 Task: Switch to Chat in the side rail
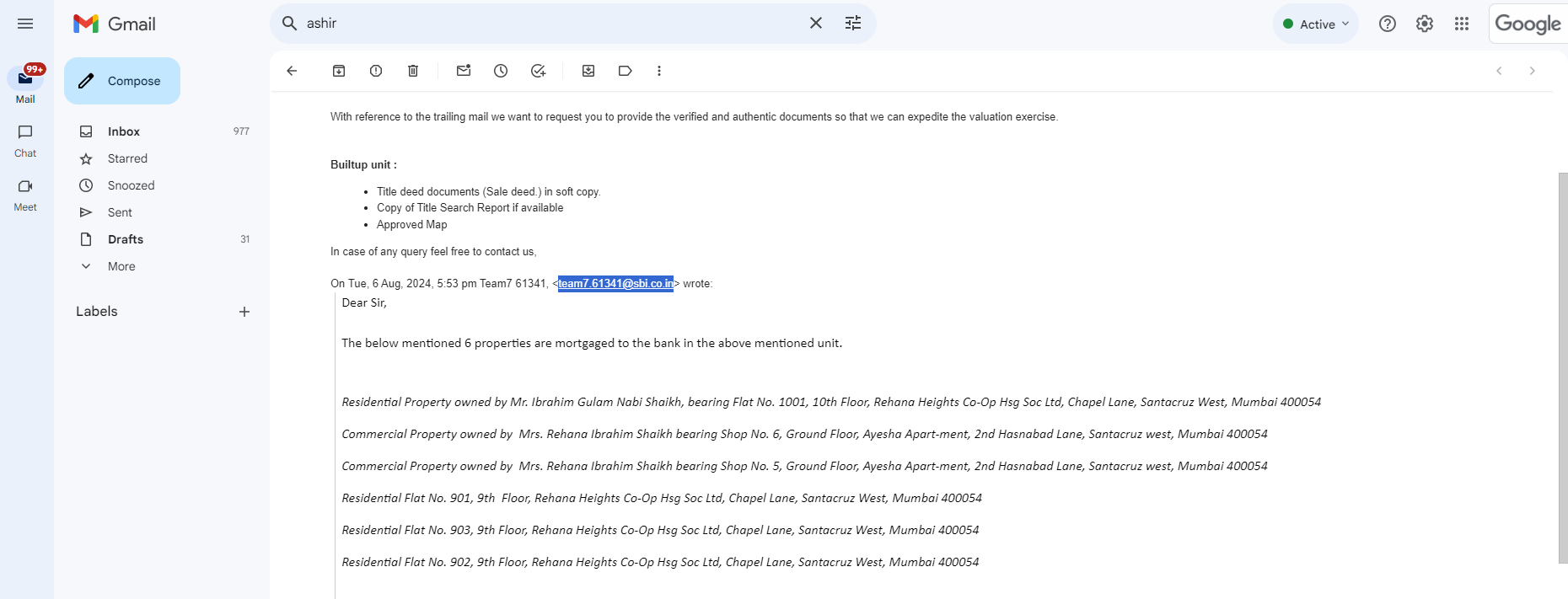[25, 140]
